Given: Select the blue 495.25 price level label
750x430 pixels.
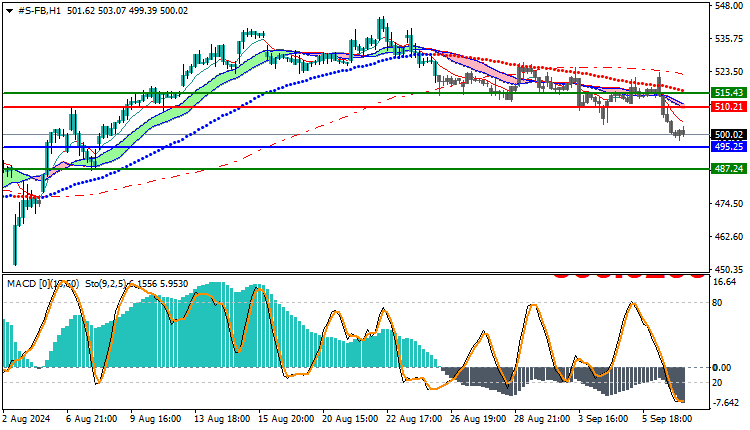Looking at the screenshot, I should point(728,147).
